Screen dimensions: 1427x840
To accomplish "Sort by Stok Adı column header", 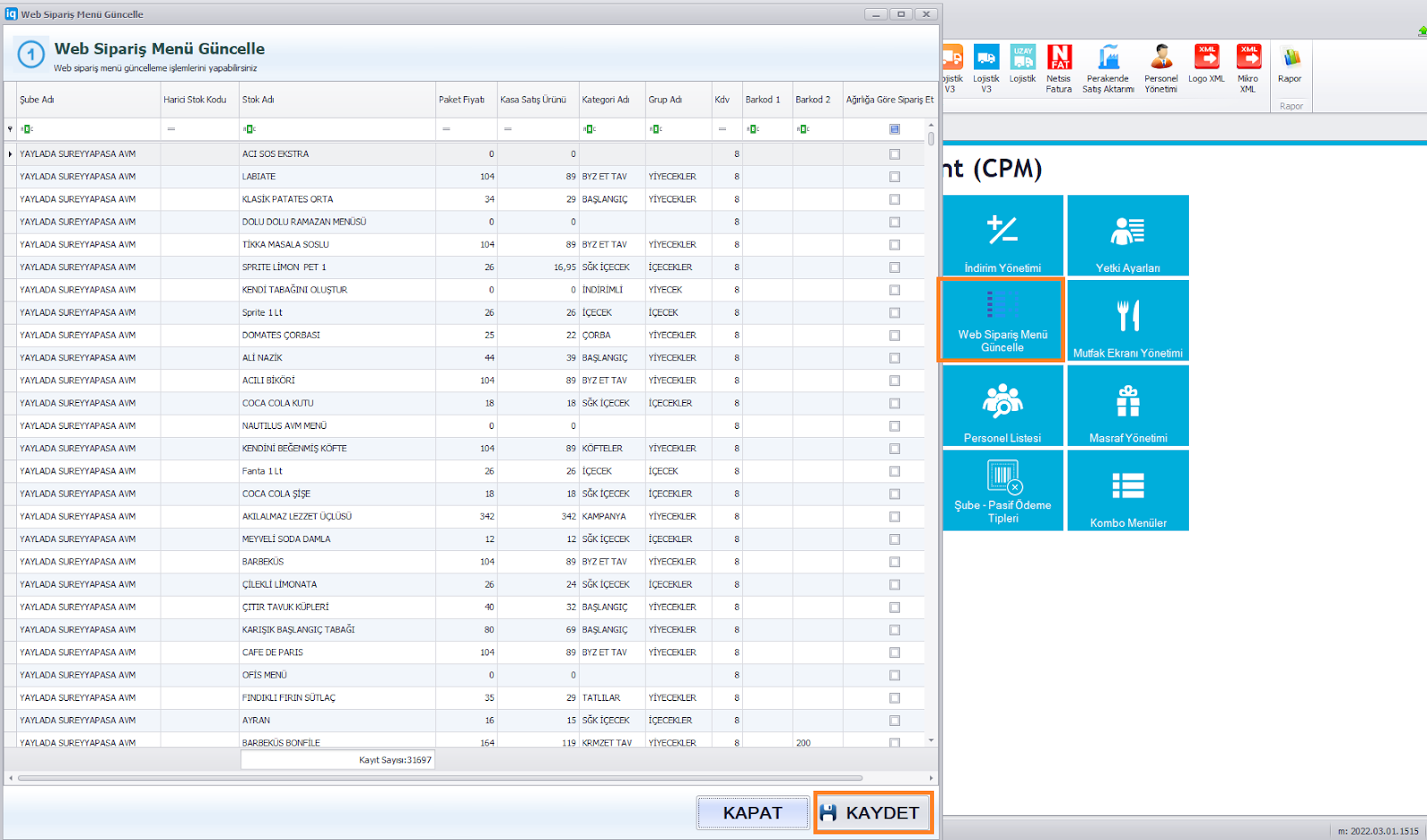I will [x=337, y=100].
